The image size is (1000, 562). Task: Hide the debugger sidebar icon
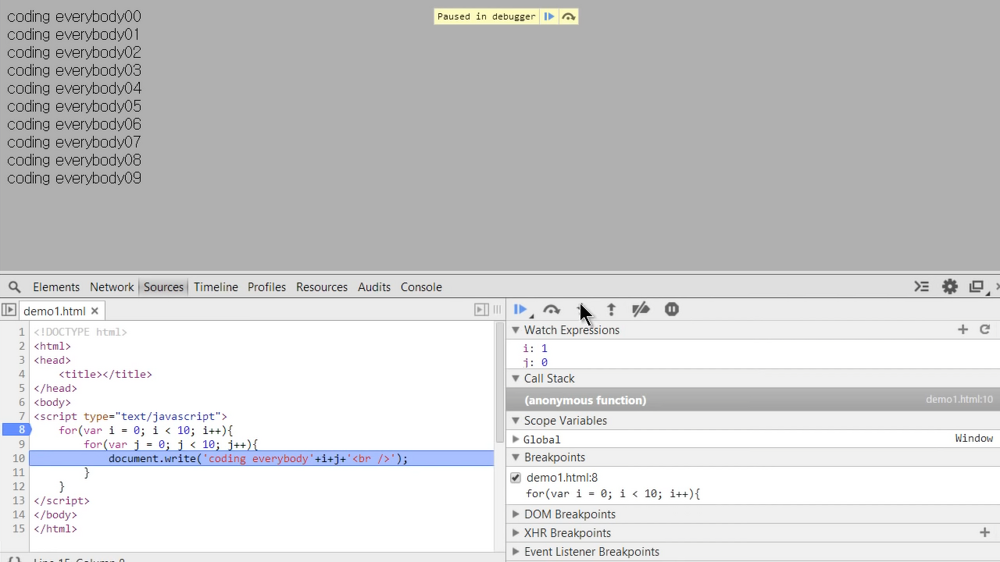pyautogui.click(x=482, y=309)
